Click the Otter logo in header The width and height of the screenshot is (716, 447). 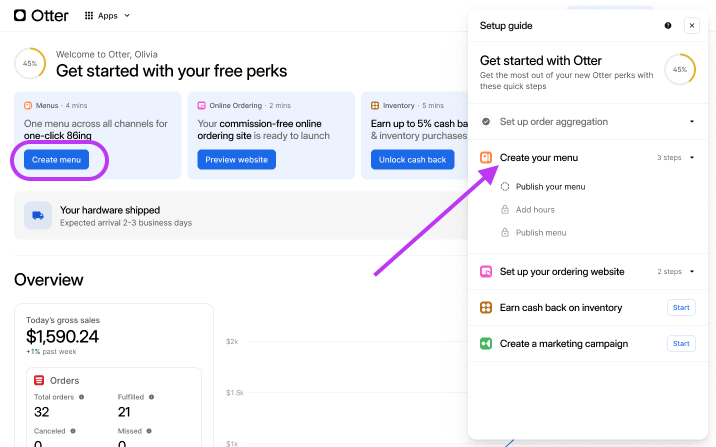click(x=40, y=15)
